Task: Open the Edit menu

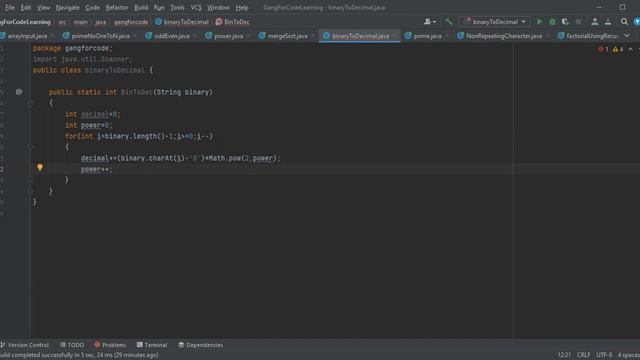Action: [x=26, y=7]
